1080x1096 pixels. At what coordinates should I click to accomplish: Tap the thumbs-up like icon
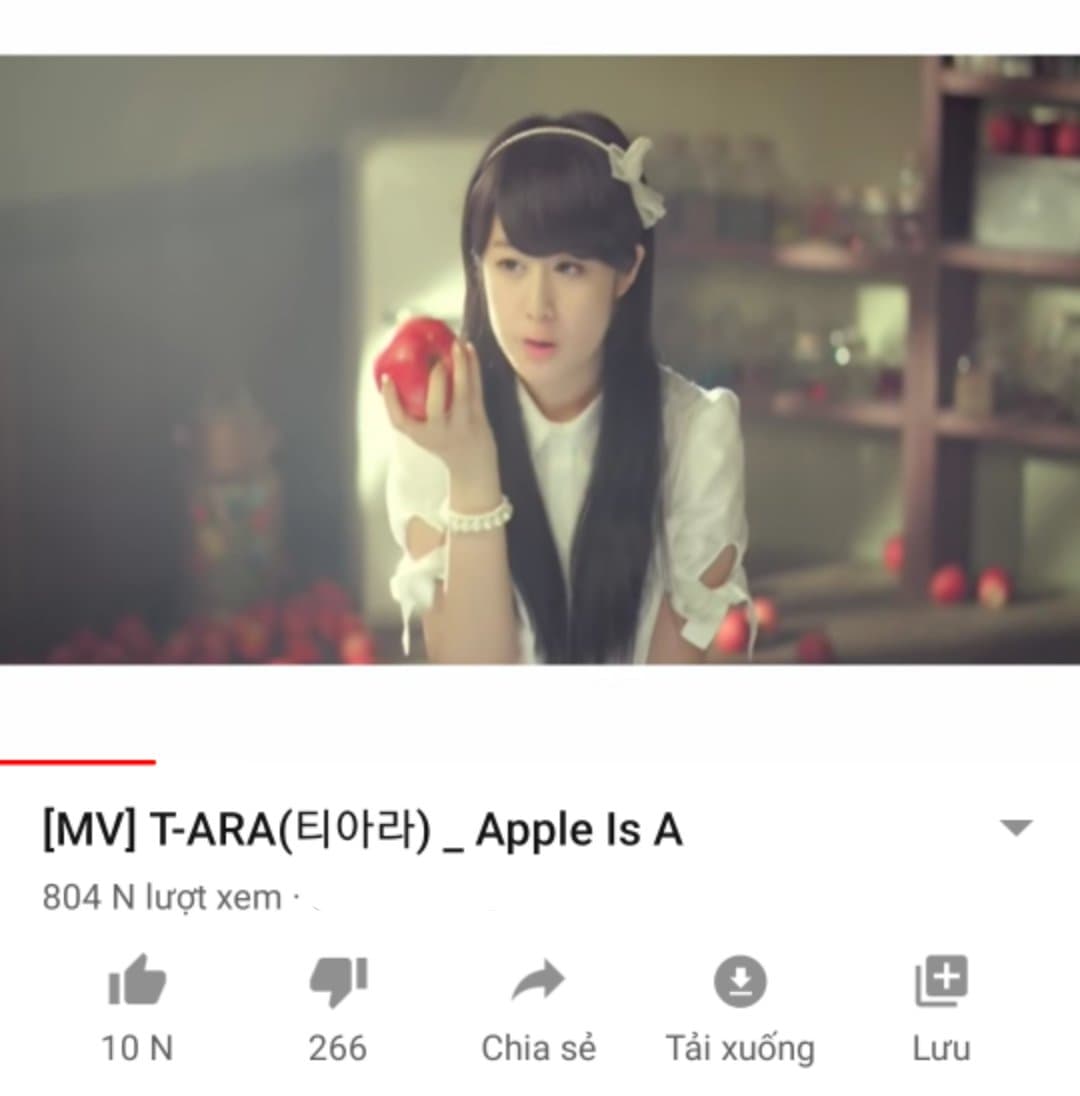[x=137, y=981]
